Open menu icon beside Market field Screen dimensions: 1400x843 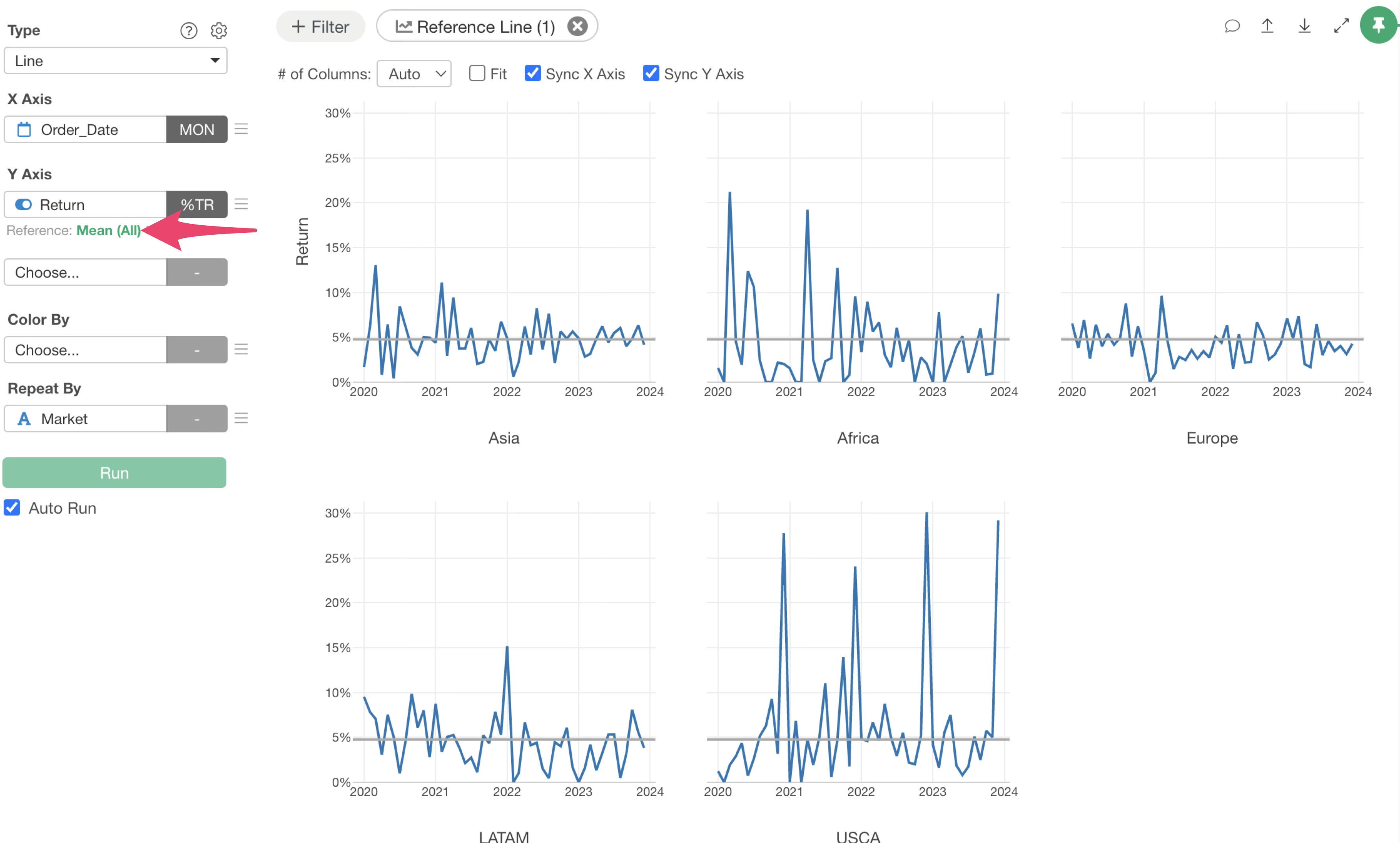(x=241, y=419)
